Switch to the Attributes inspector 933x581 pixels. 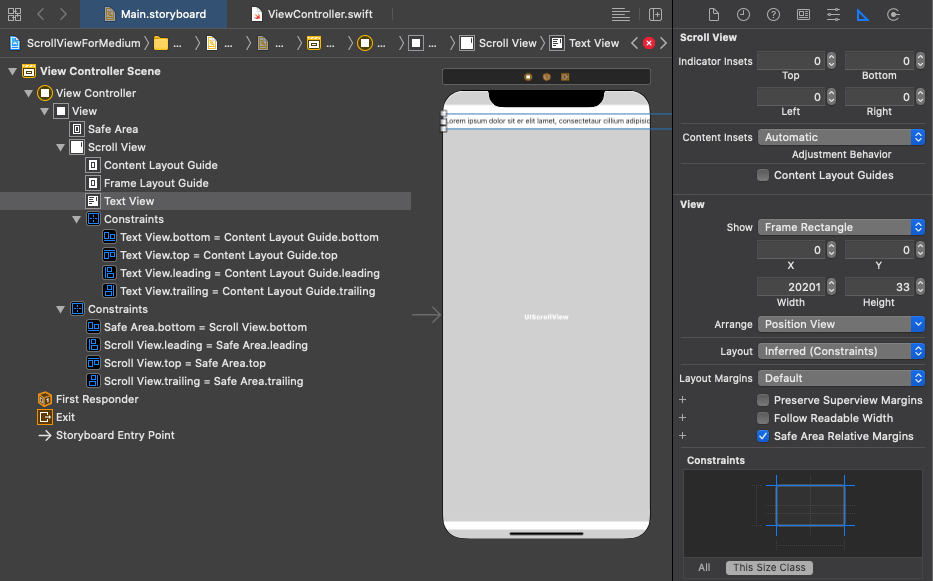833,15
